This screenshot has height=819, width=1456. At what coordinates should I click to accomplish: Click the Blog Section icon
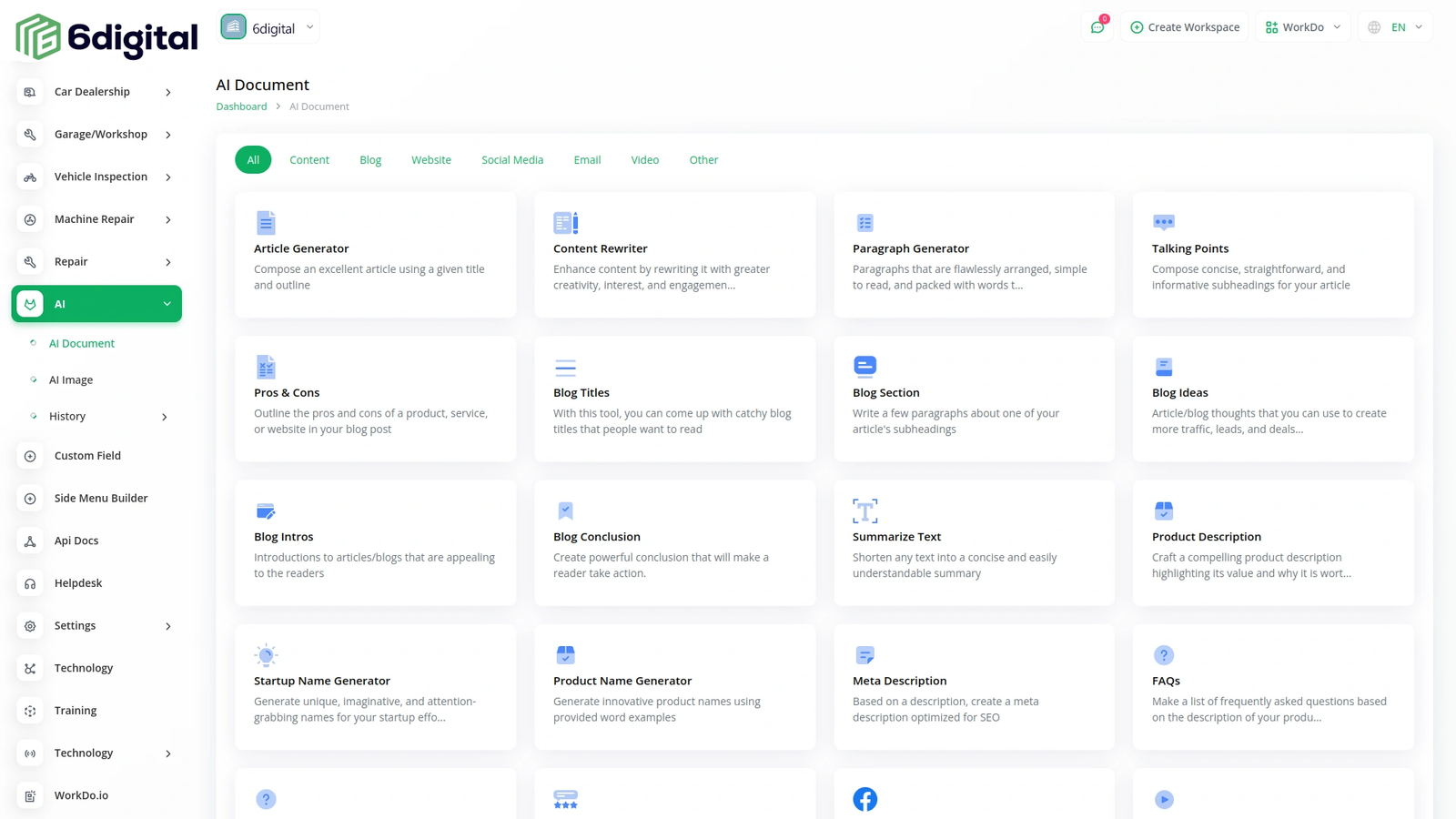point(864,366)
